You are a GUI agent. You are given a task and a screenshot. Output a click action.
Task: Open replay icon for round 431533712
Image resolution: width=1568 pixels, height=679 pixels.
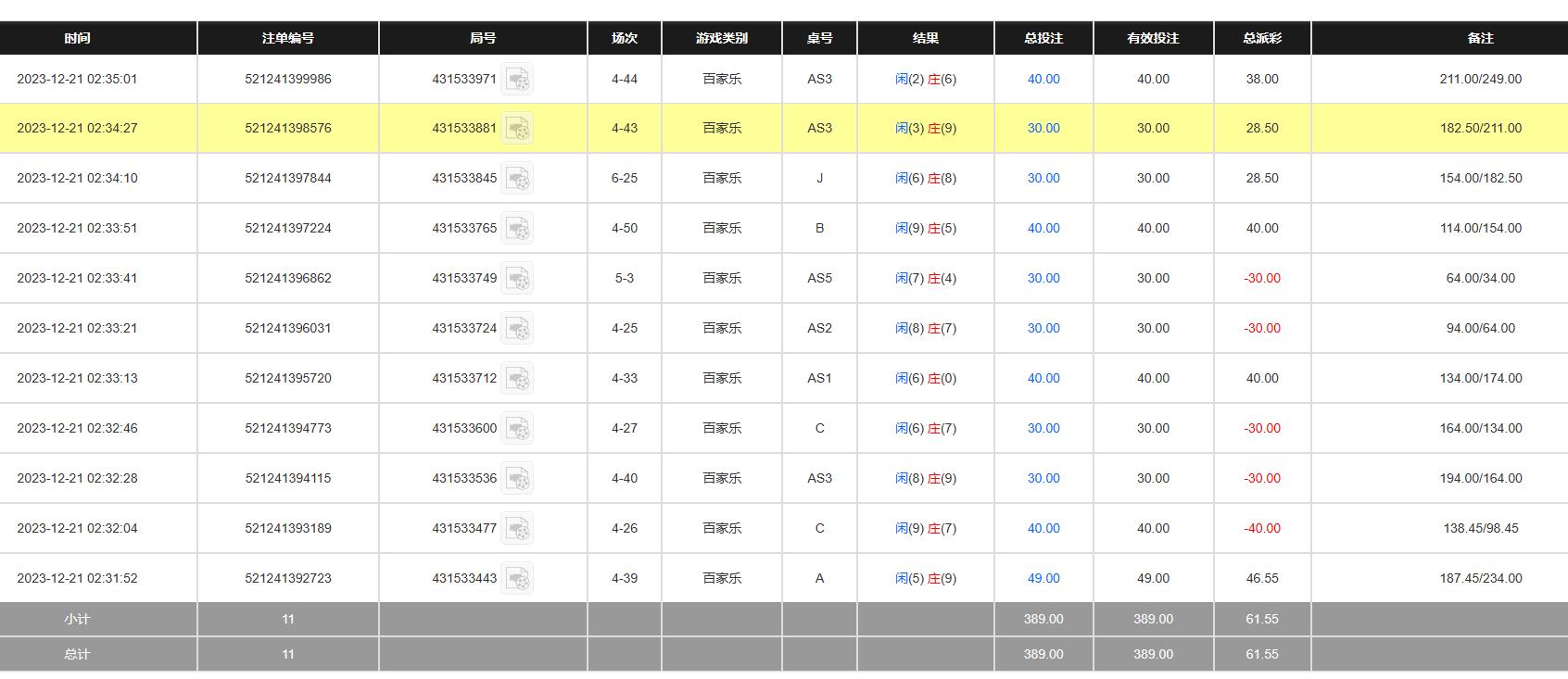pos(517,379)
